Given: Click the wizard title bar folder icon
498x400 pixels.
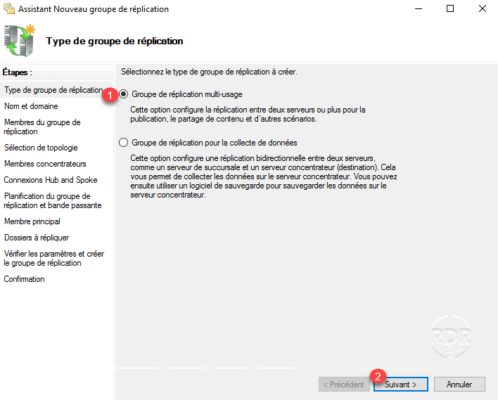Looking at the screenshot, I should pyautogui.click(x=9, y=9).
